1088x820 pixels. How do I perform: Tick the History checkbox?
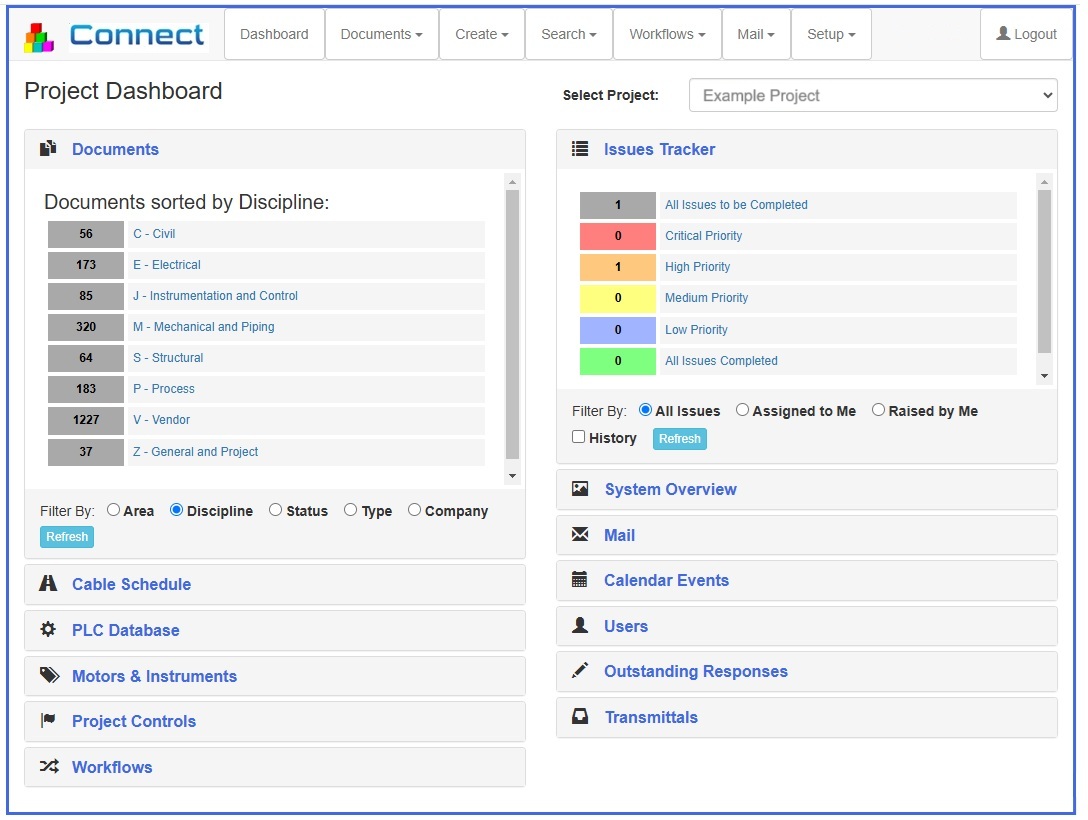click(x=579, y=437)
